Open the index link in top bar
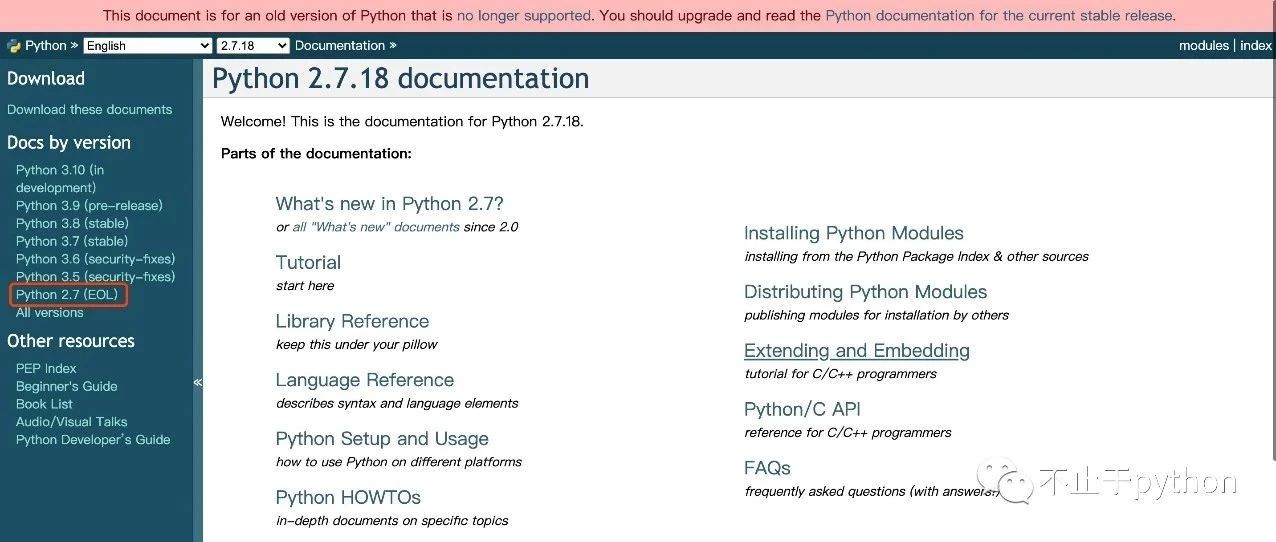Viewport: 1276px width, 542px height. (1256, 46)
